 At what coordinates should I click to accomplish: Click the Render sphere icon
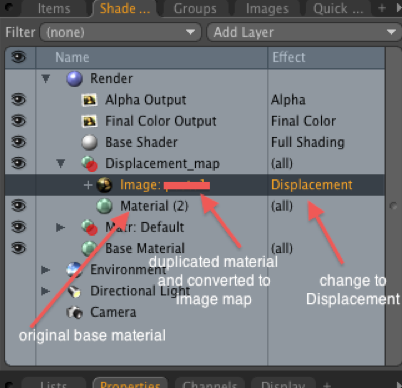point(74,79)
